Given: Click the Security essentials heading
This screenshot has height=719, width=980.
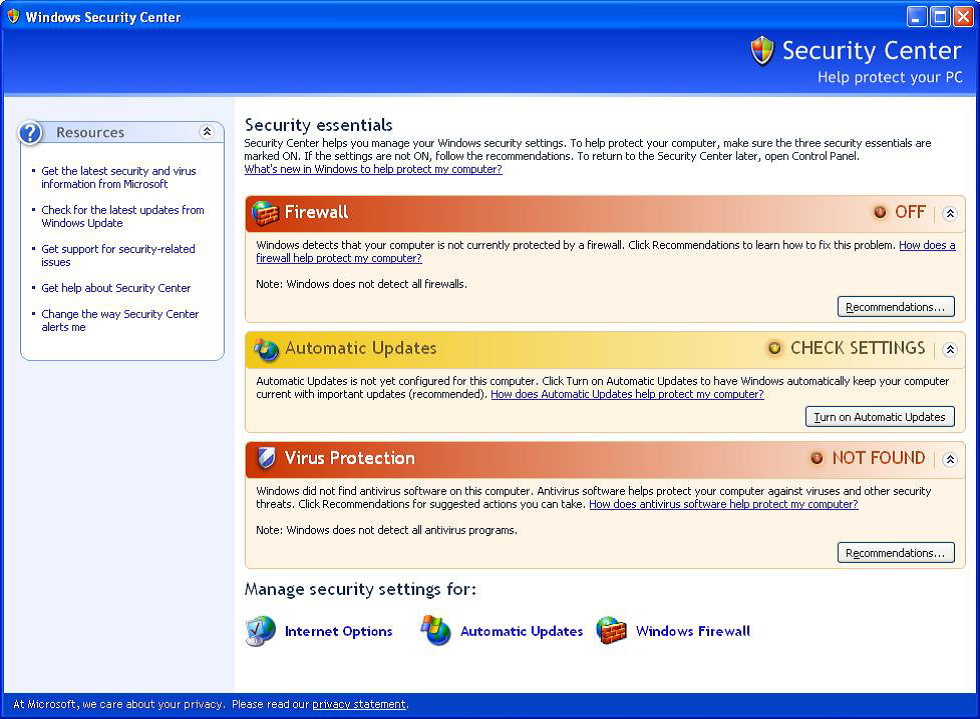Looking at the screenshot, I should click(x=319, y=125).
